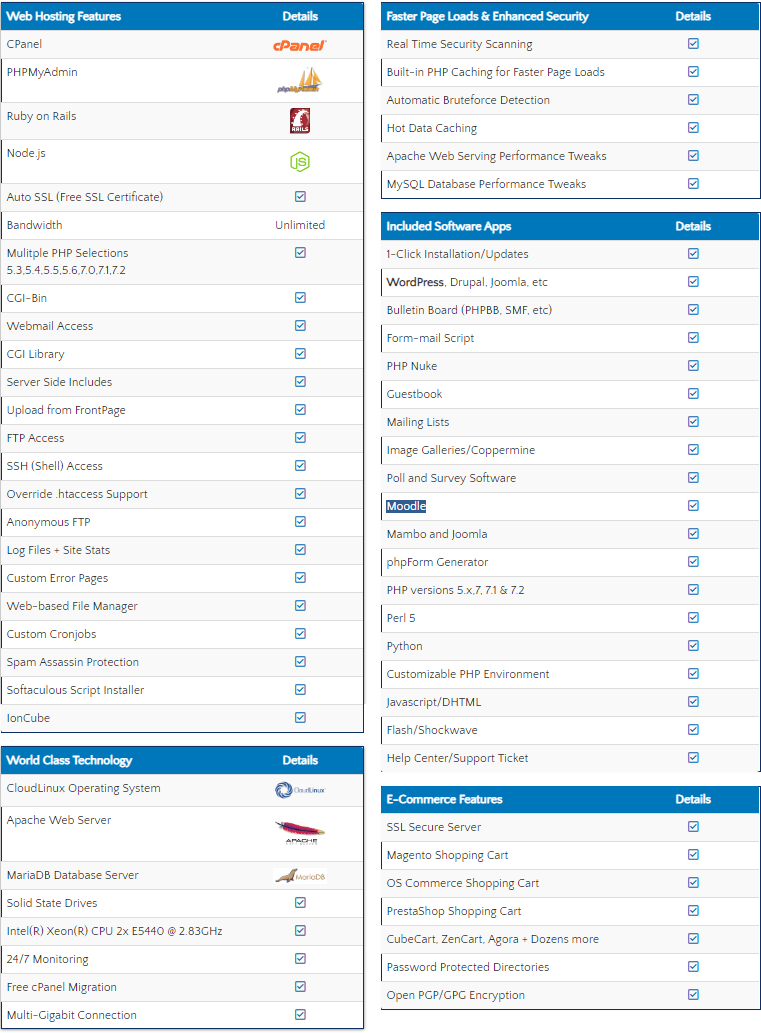Click the WordPress text in apps list
Viewport: 761px width, 1033px height.
coord(415,282)
